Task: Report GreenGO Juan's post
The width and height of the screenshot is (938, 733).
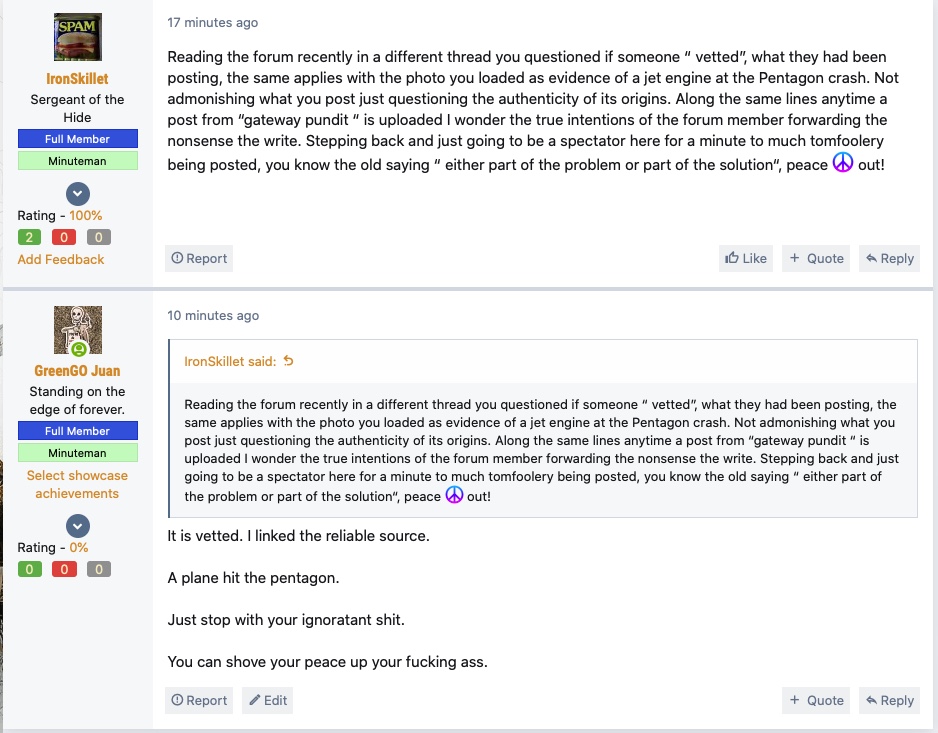Action: coord(199,700)
